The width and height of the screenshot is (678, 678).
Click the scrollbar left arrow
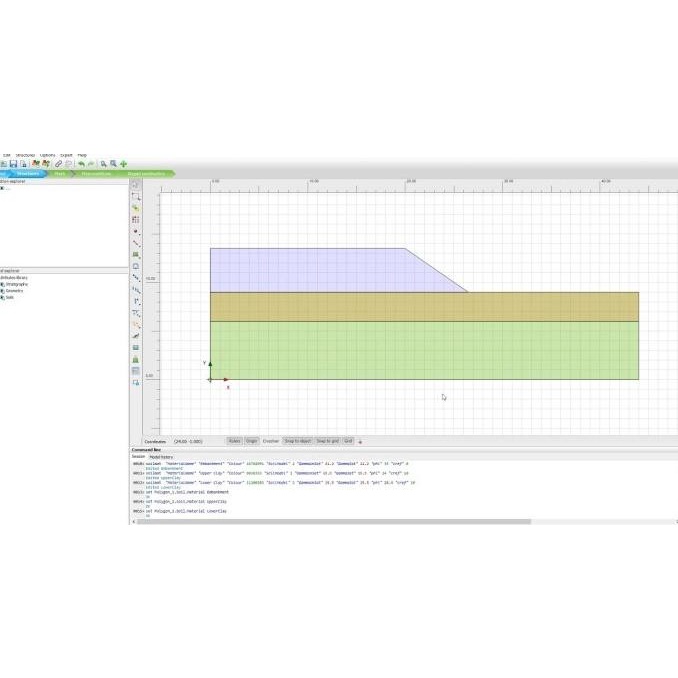click(134, 522)
